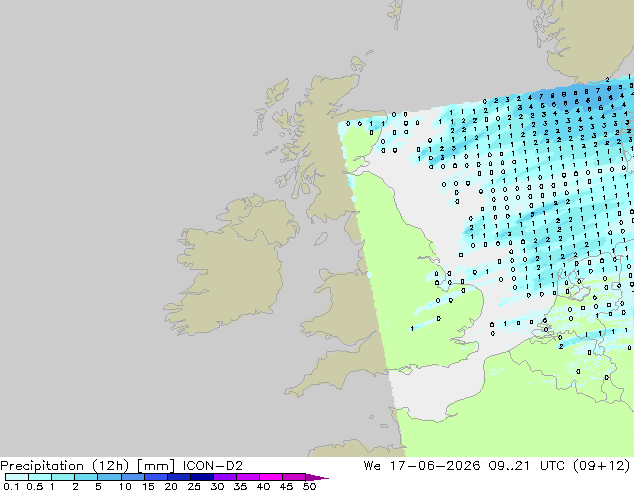This screenshot has width=634, height=490.
Task: Select the 30–35 mm purple legend swatch
Action: pos(224,477)
